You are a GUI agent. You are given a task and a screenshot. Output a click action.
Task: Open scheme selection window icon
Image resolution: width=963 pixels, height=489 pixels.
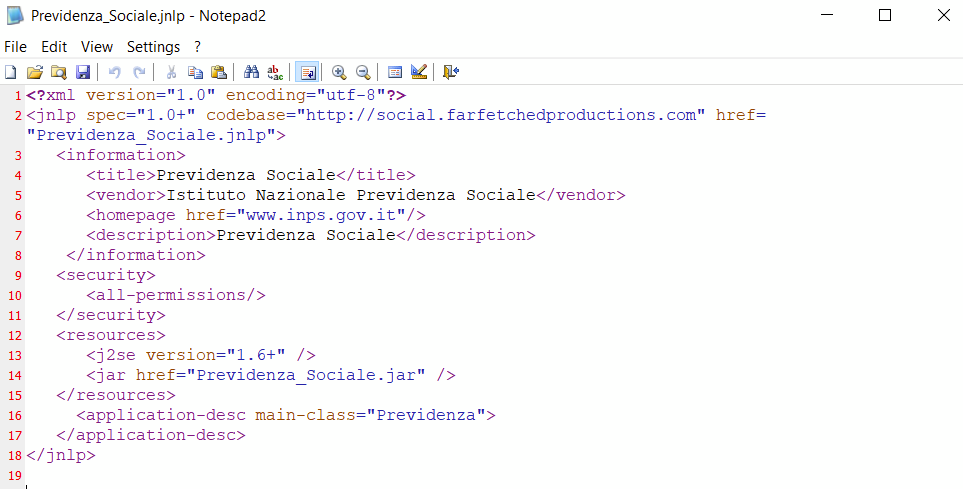(395, 72)
